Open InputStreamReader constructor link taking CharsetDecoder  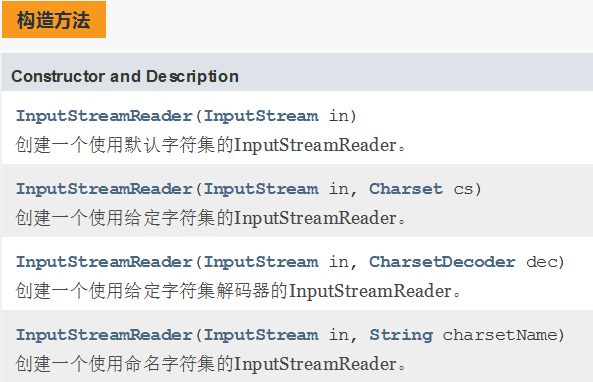pyautogui.click(x=104, y=262)
